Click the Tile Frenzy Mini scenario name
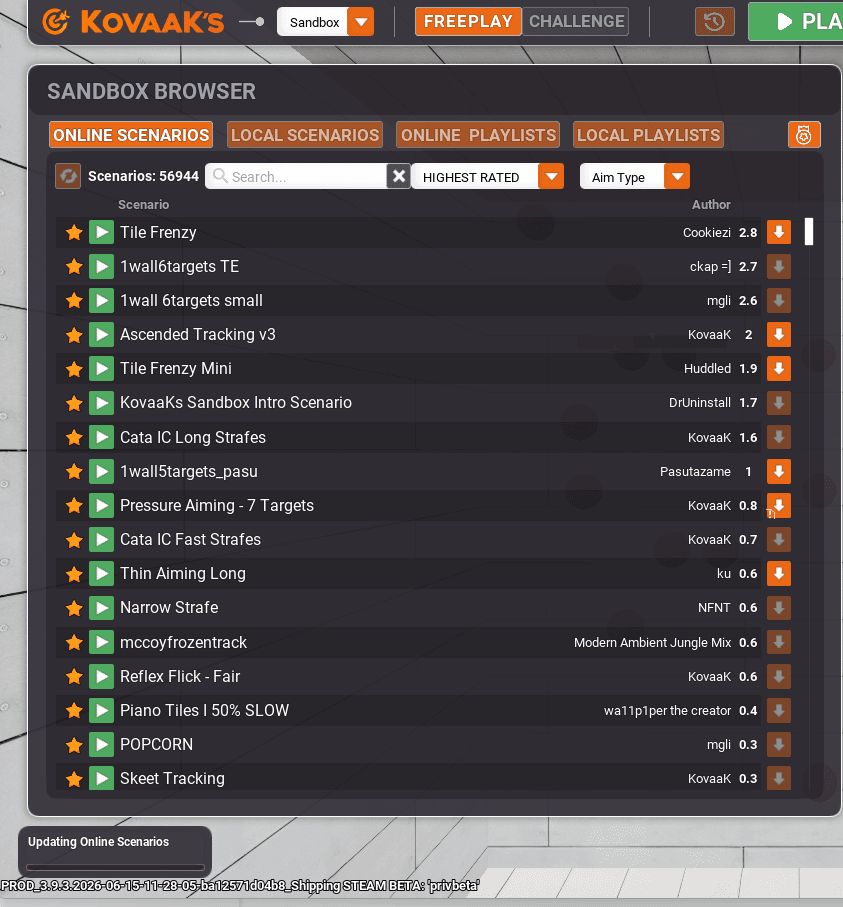The height and width of the screenshot is (907, 843). pos(176,368)
